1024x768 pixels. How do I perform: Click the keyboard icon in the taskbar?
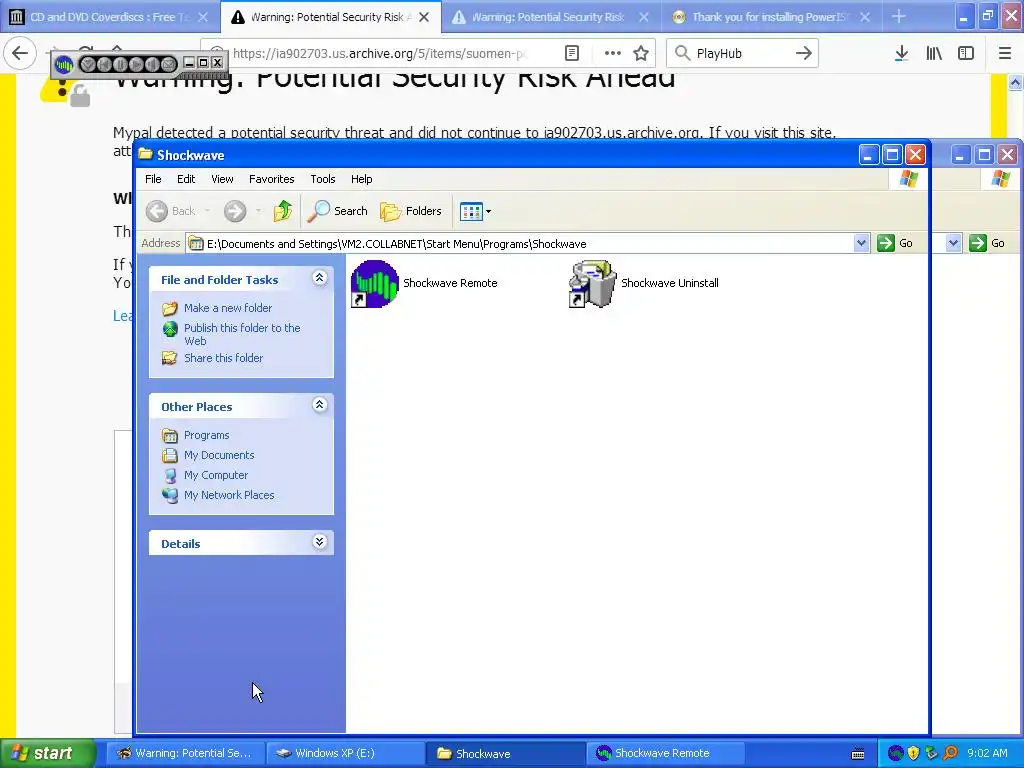tap(858, 754)
